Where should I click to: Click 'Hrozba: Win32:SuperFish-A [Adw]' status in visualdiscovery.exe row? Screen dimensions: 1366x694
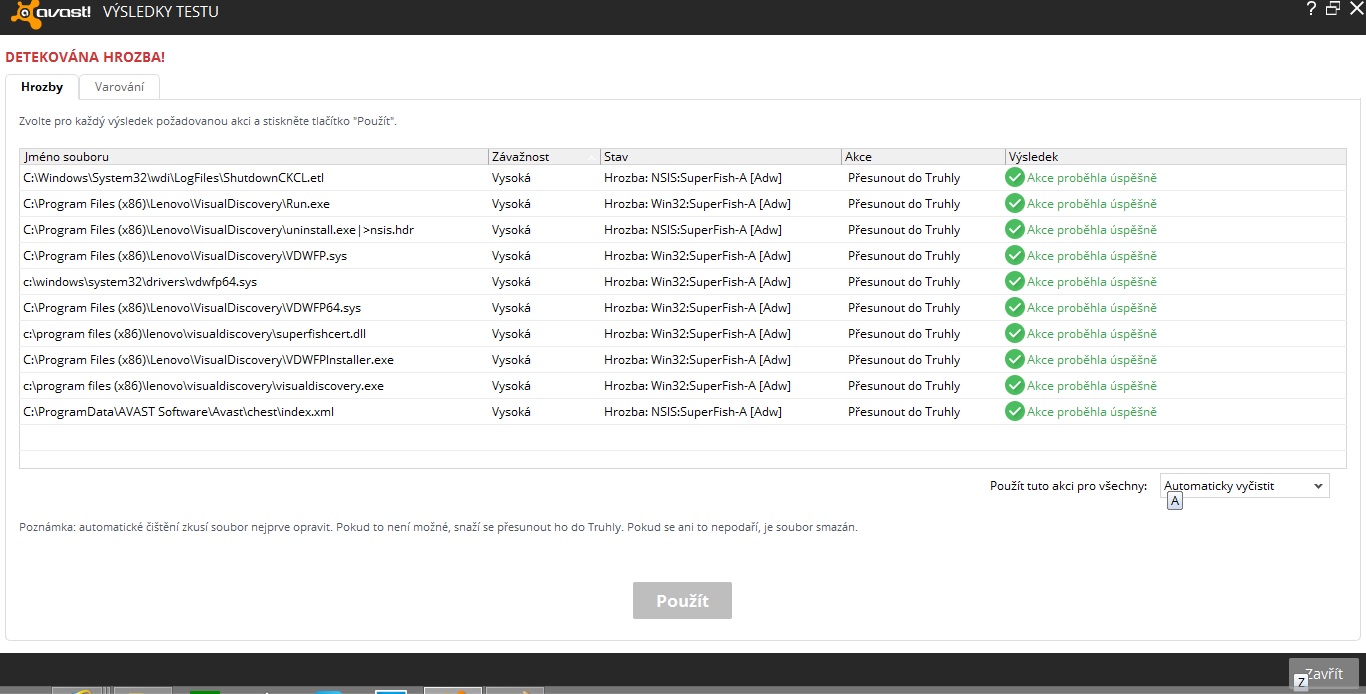click(697, 386)
